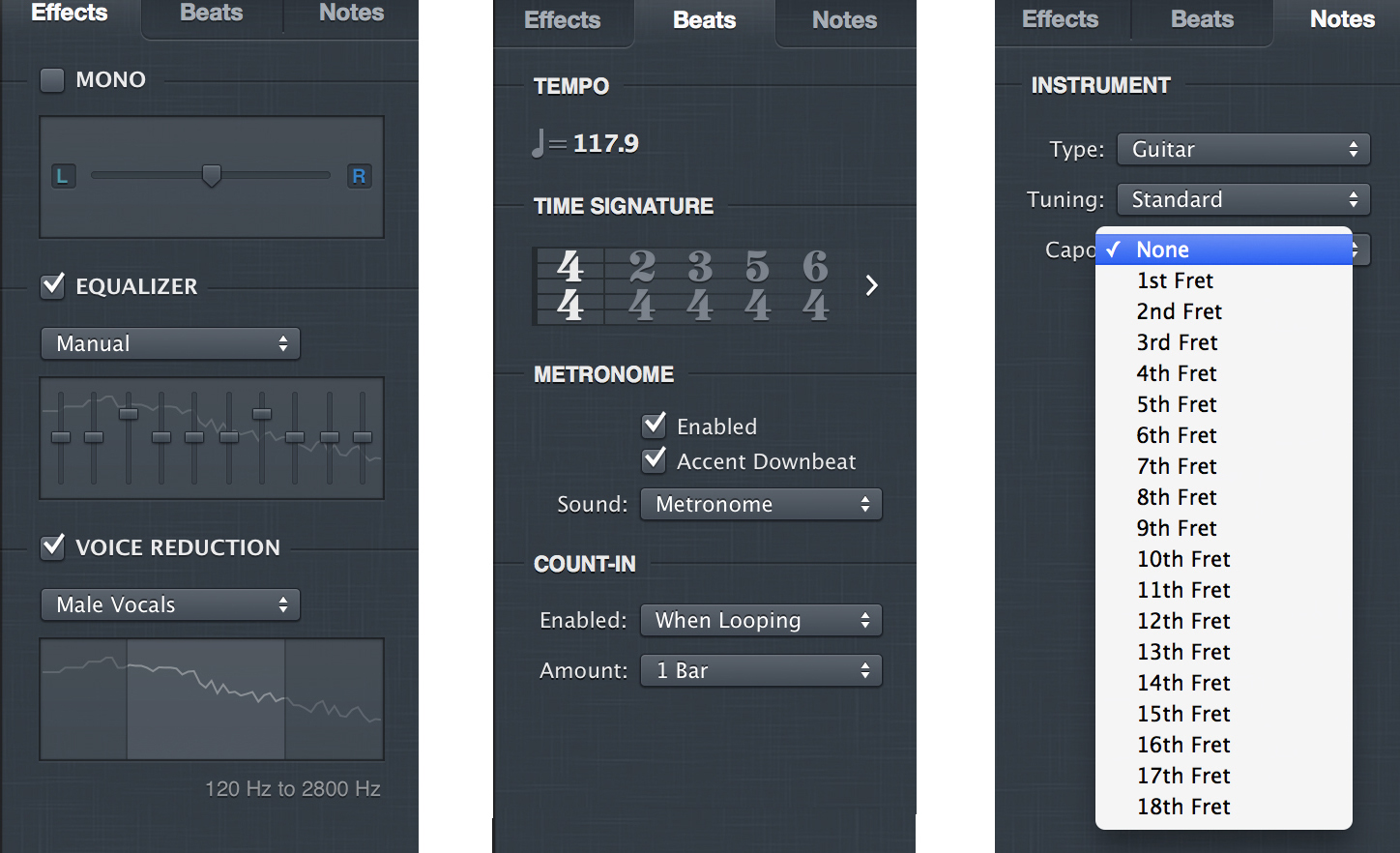The width and height of the screenshot is (1400, 853).
Task: Choose the 2/4 time signature
Action: pos(641,285)
